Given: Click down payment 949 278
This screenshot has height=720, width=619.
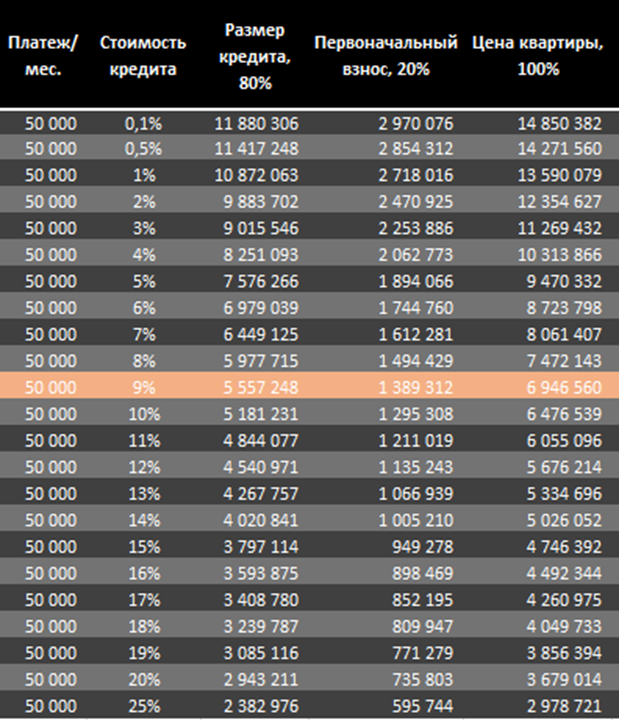Looking at the screenshot, I should (423, 547).
